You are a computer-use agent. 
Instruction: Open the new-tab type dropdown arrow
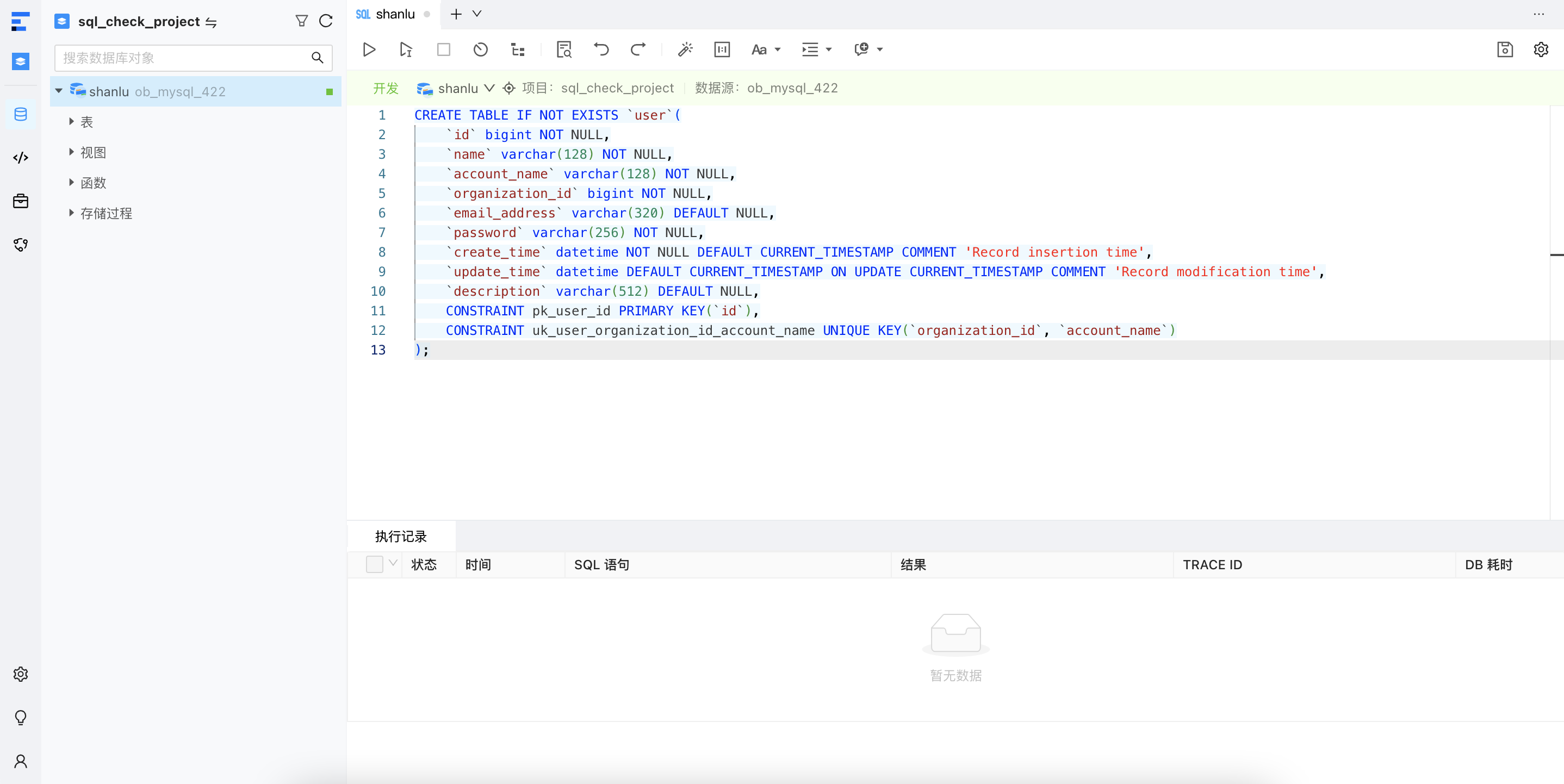[x=477, y=14]
